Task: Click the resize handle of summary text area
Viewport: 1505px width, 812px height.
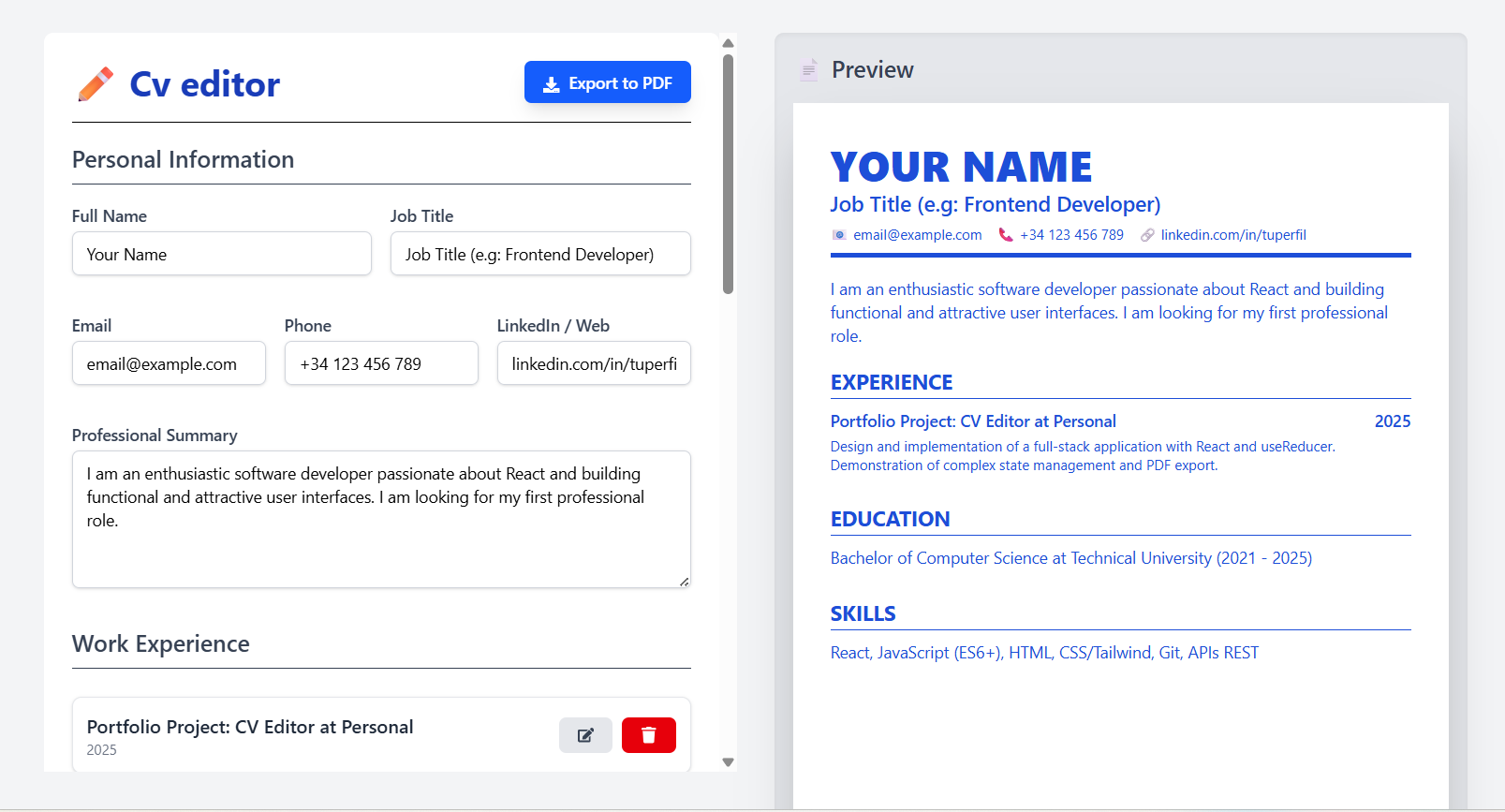Action: point(685,582)
